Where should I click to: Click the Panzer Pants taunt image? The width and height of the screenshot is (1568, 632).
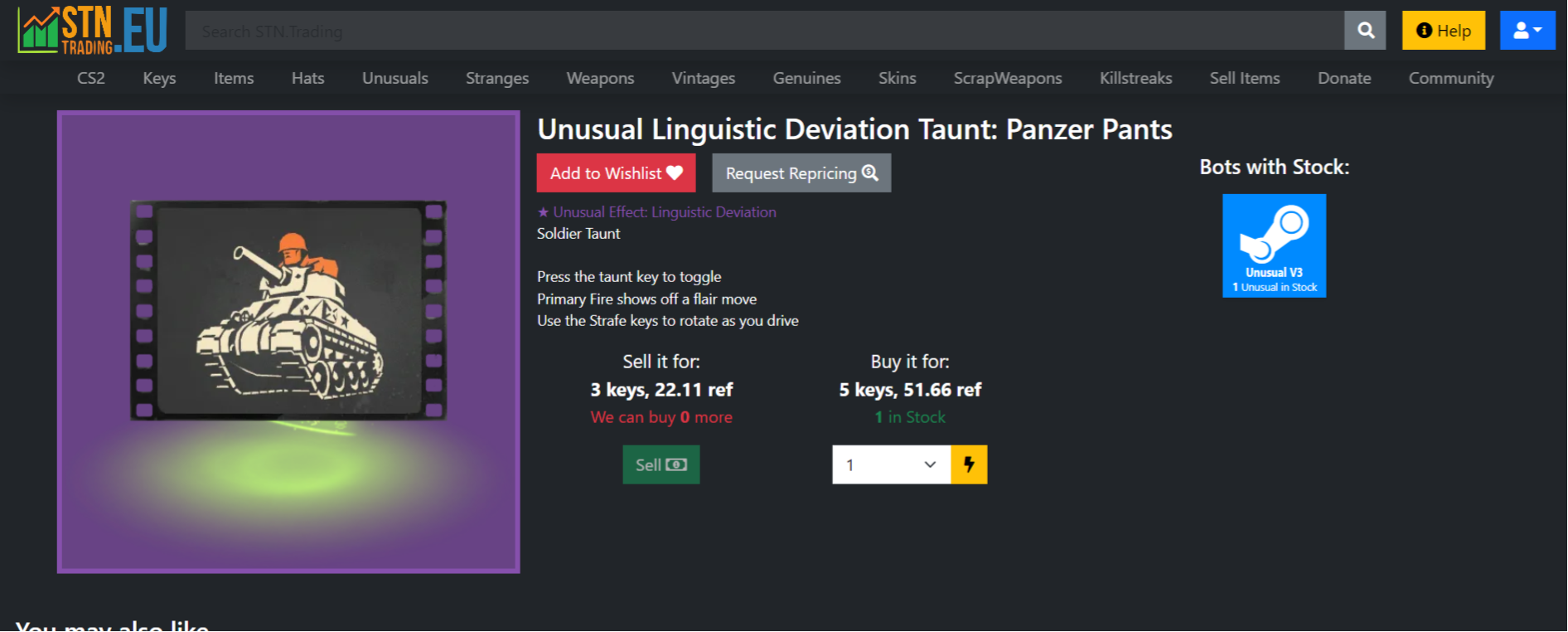coord(288,342)
